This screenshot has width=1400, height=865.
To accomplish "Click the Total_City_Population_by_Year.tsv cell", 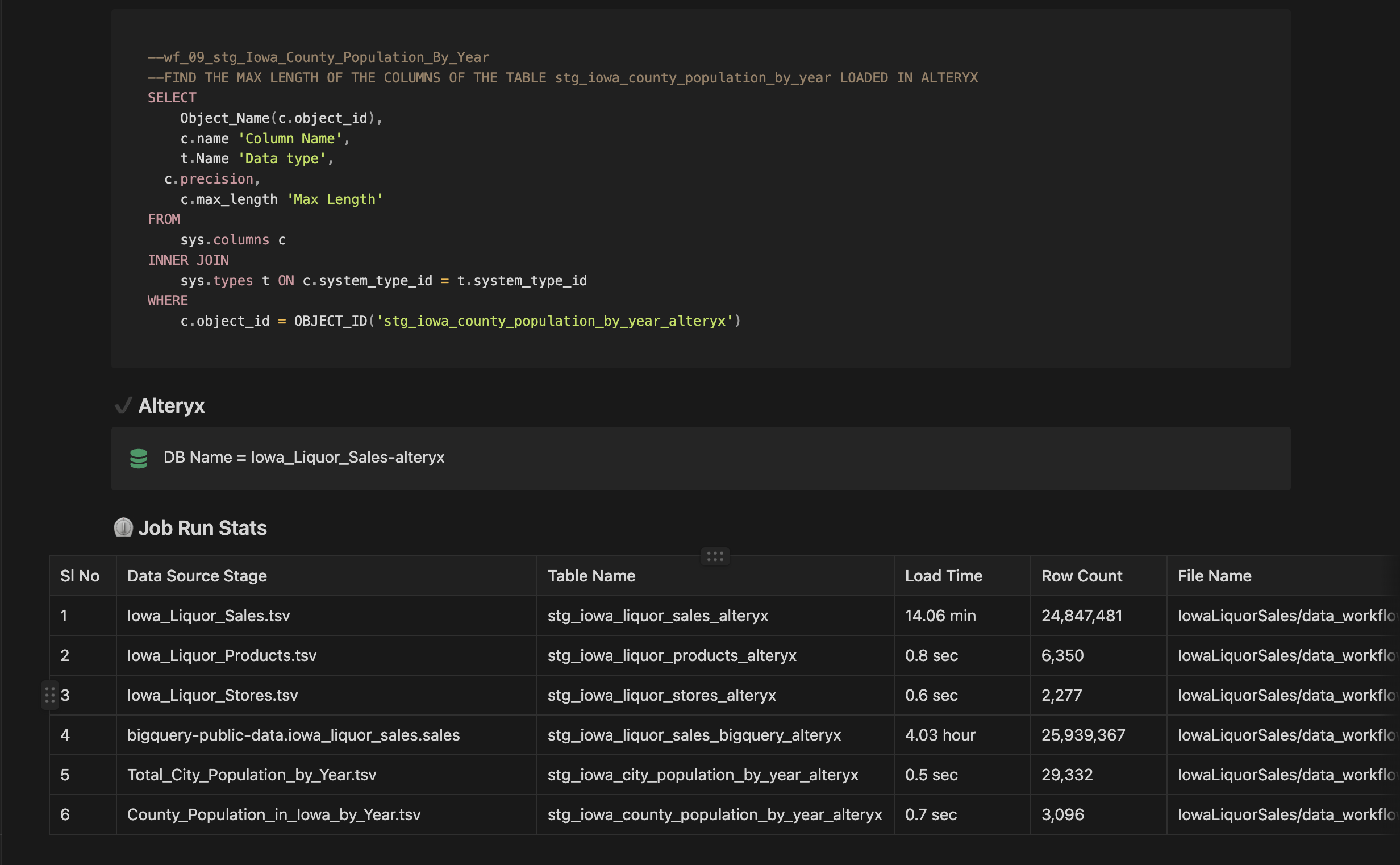I will [327, 775].
